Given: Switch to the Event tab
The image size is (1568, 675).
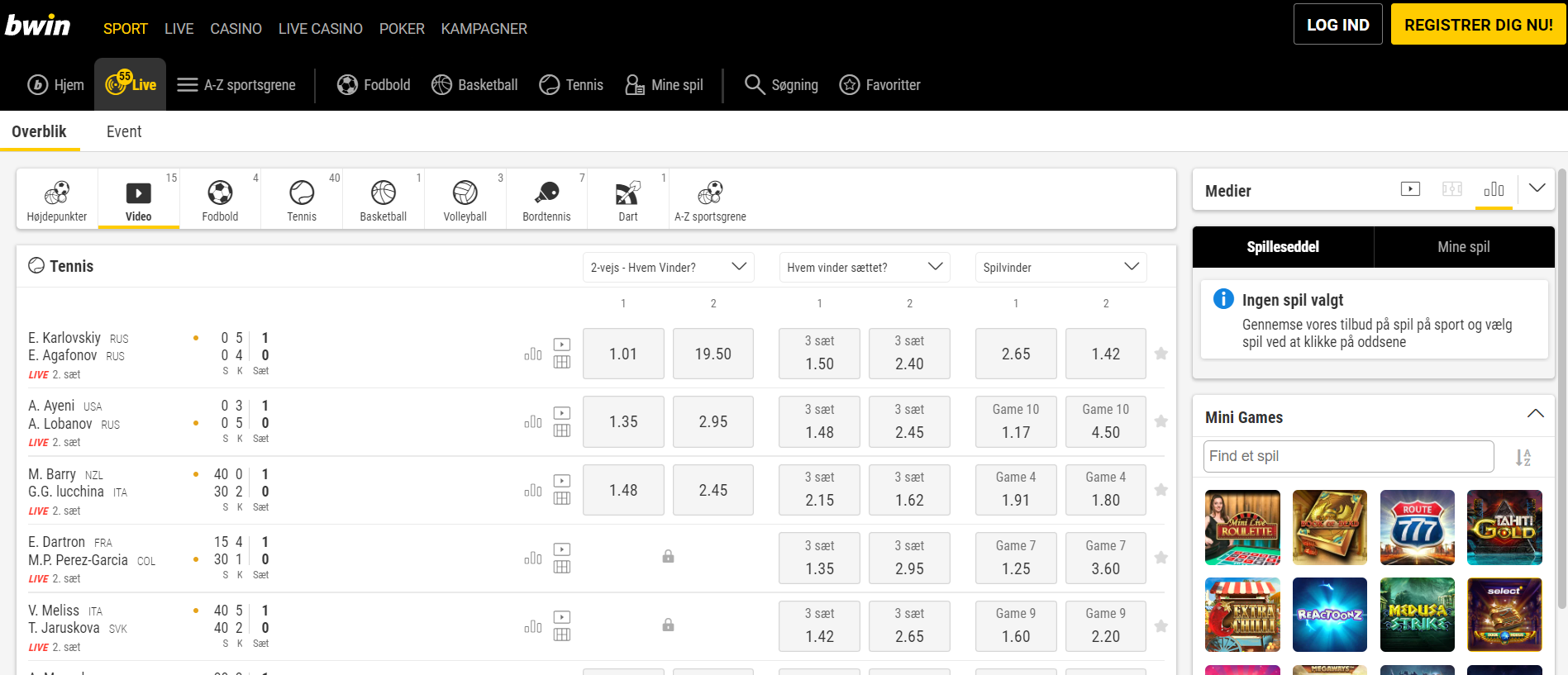Looking at the screenshot, I should pos(124,131).
